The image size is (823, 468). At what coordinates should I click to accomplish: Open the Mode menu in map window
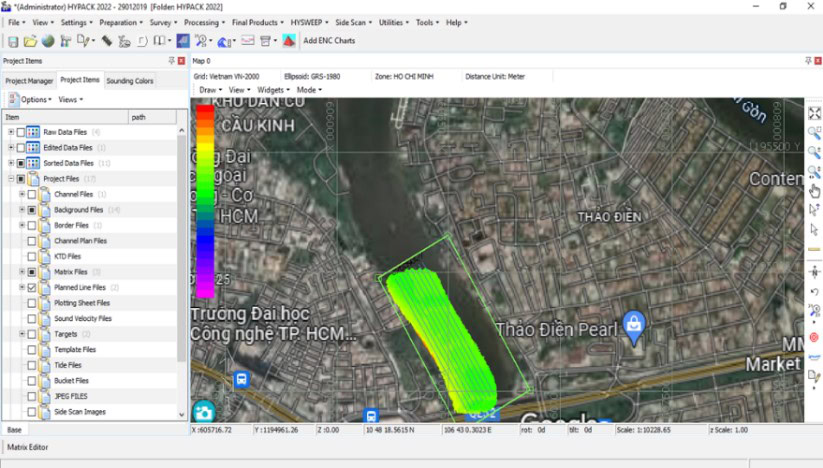pyautogui.click(x=309, y=90)
